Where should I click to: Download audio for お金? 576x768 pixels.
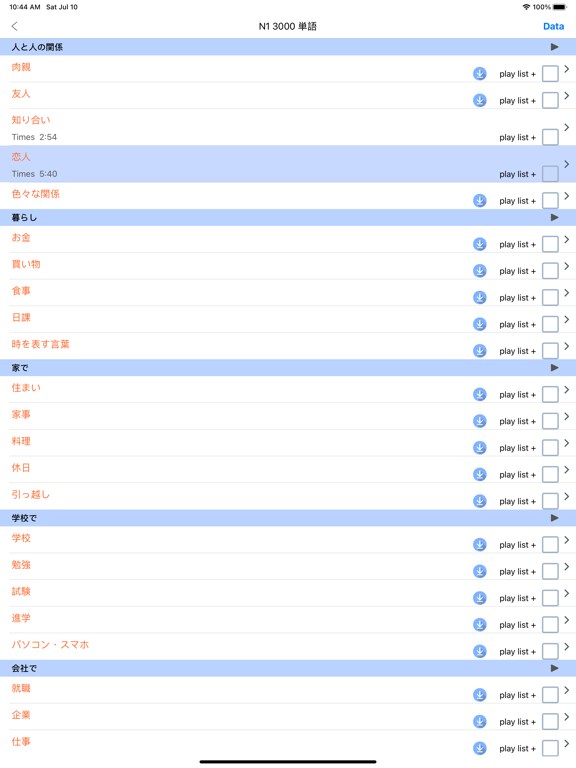[480, 244]
